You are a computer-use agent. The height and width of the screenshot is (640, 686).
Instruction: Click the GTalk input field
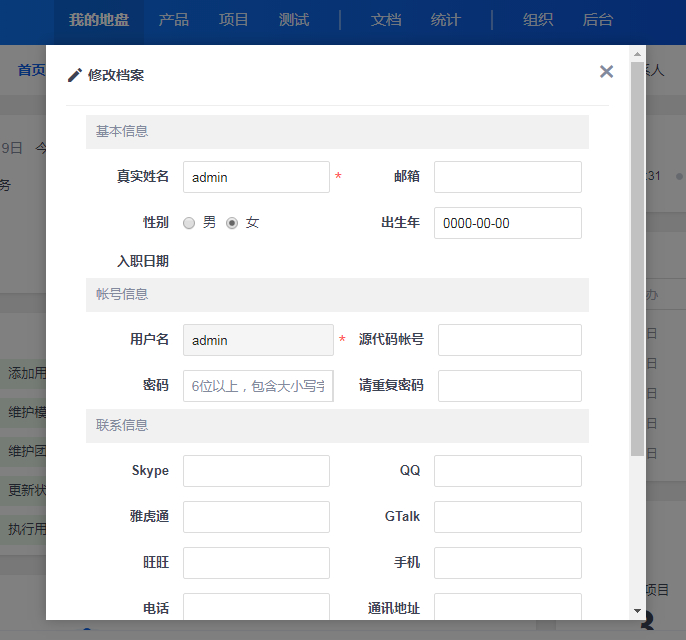point(507,517)
